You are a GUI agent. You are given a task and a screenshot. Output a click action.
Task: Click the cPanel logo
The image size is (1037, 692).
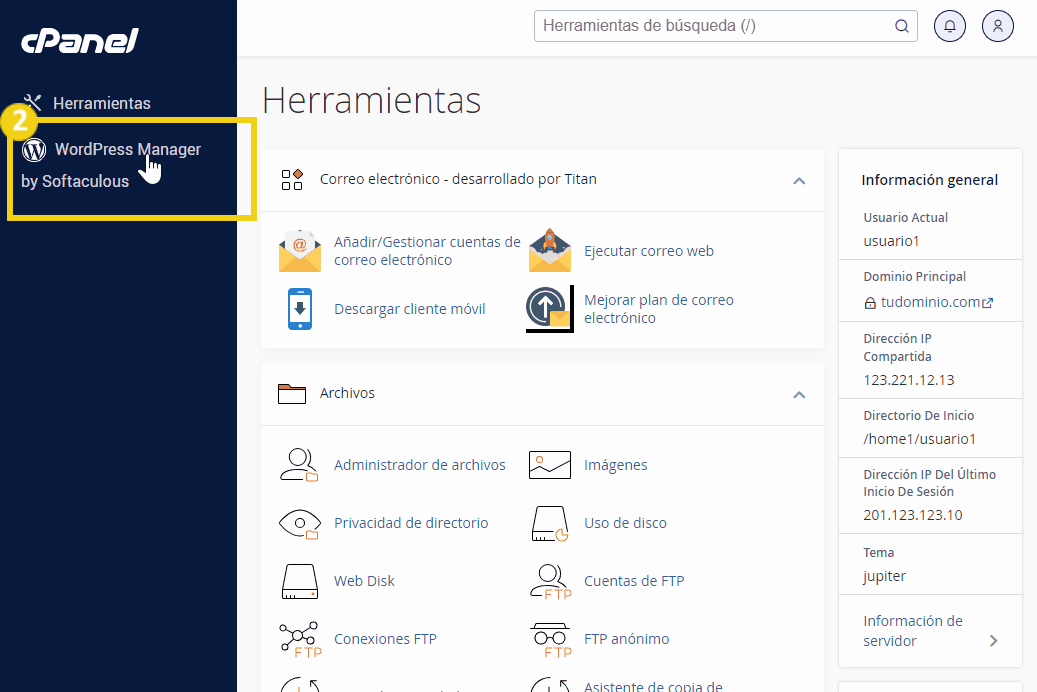[79, 41]
